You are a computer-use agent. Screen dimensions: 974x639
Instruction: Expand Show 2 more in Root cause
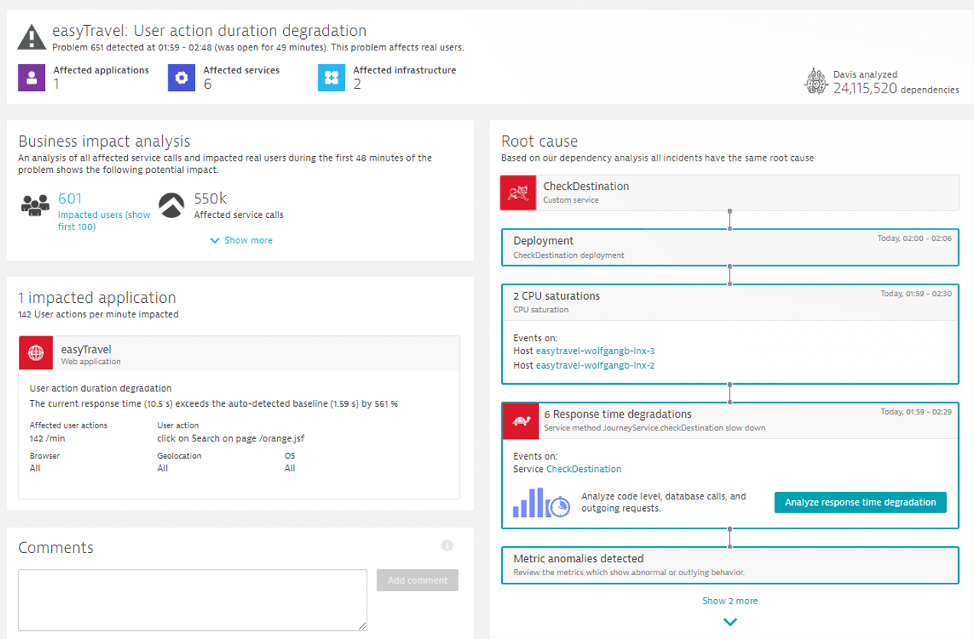tap(729, 600)
